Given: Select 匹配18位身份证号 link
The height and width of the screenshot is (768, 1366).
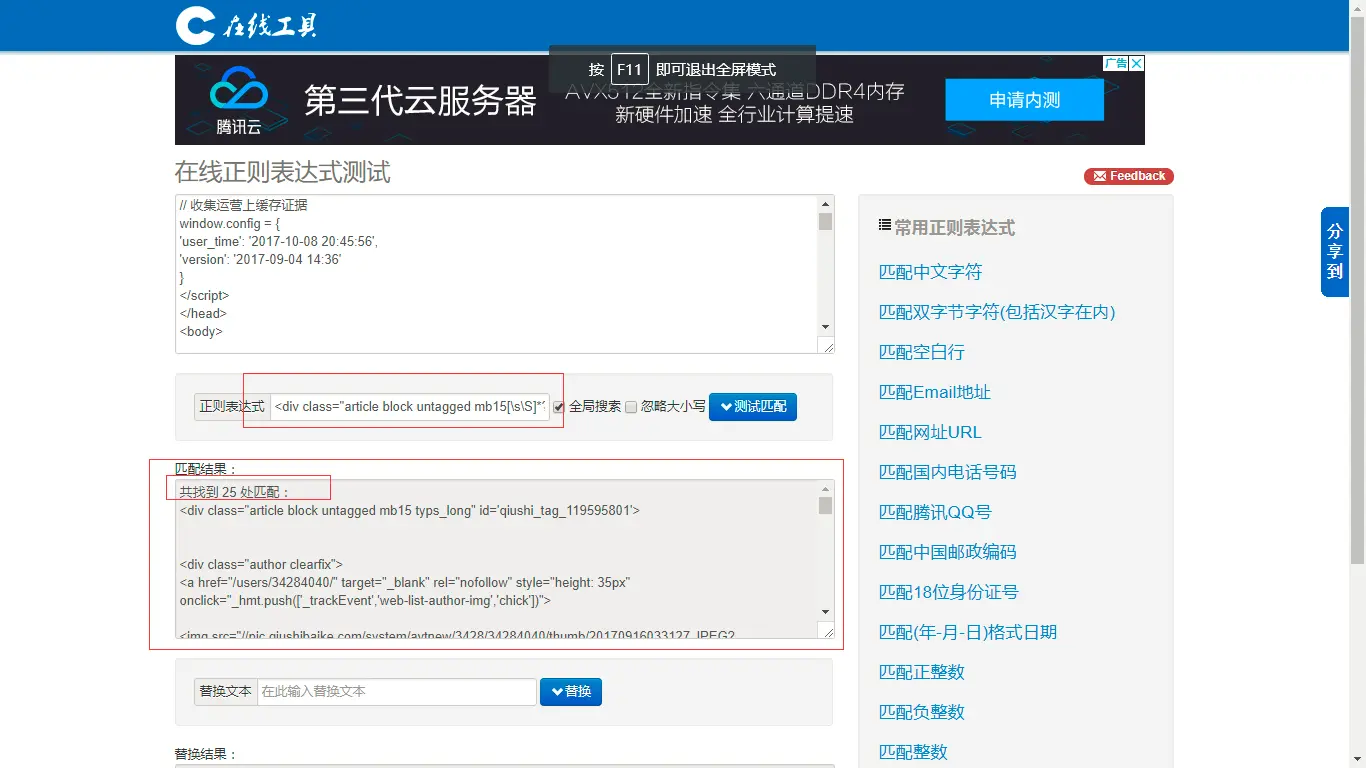Looking at the screenshot, I should (x=948, y=592).
